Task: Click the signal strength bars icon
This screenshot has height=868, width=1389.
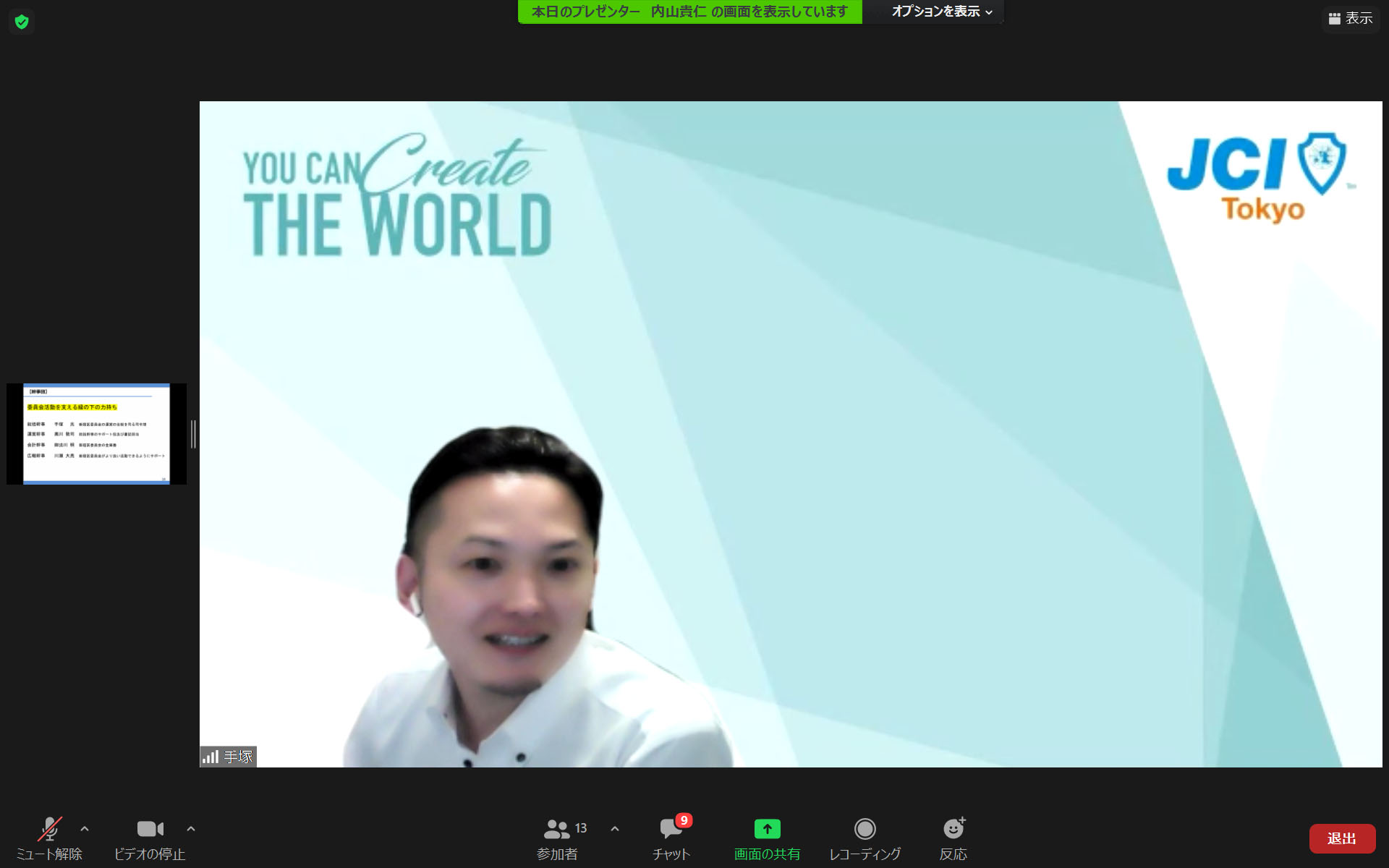Action: [x=211, y=757]
